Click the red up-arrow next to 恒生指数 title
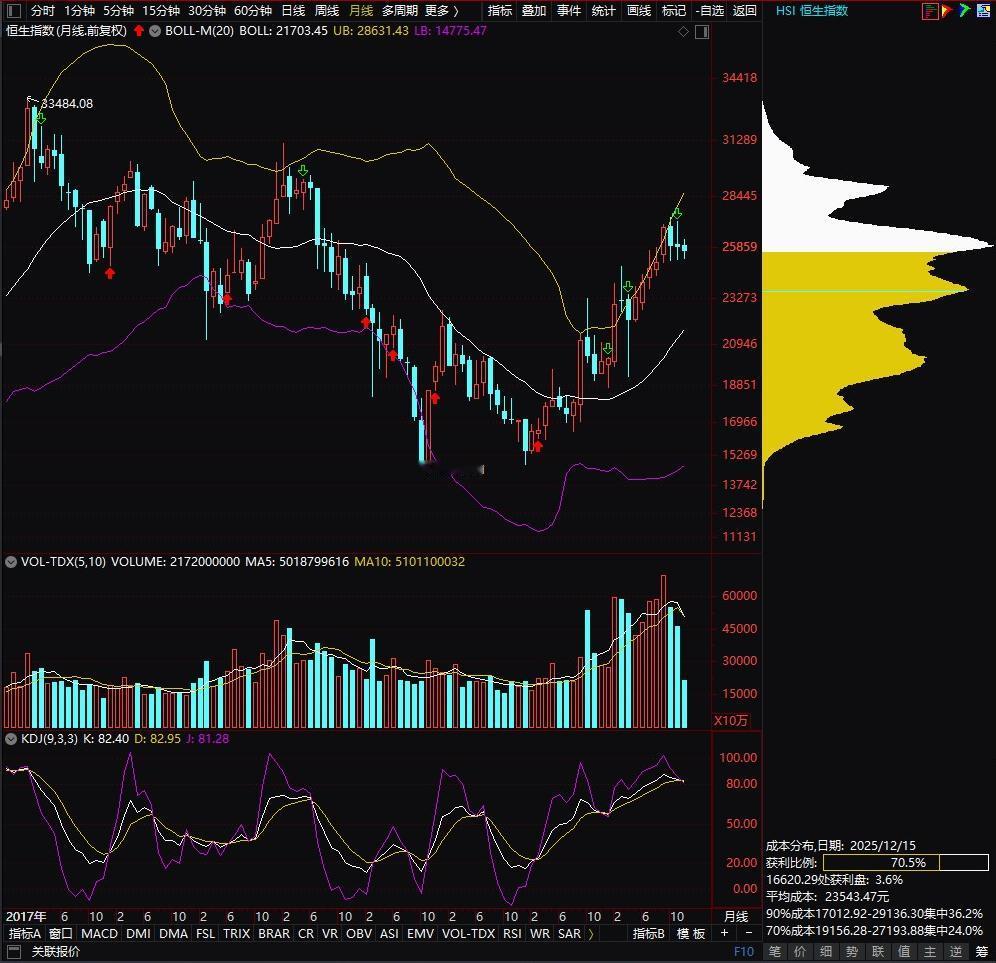Screen dimensions: 996x963 [x=138, y=30]
